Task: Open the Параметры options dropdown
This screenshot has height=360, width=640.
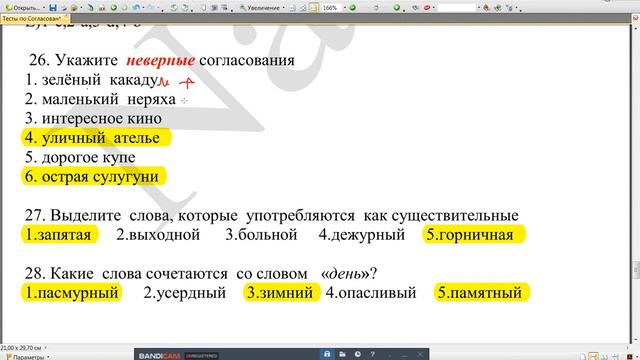Action: (28, 357)
